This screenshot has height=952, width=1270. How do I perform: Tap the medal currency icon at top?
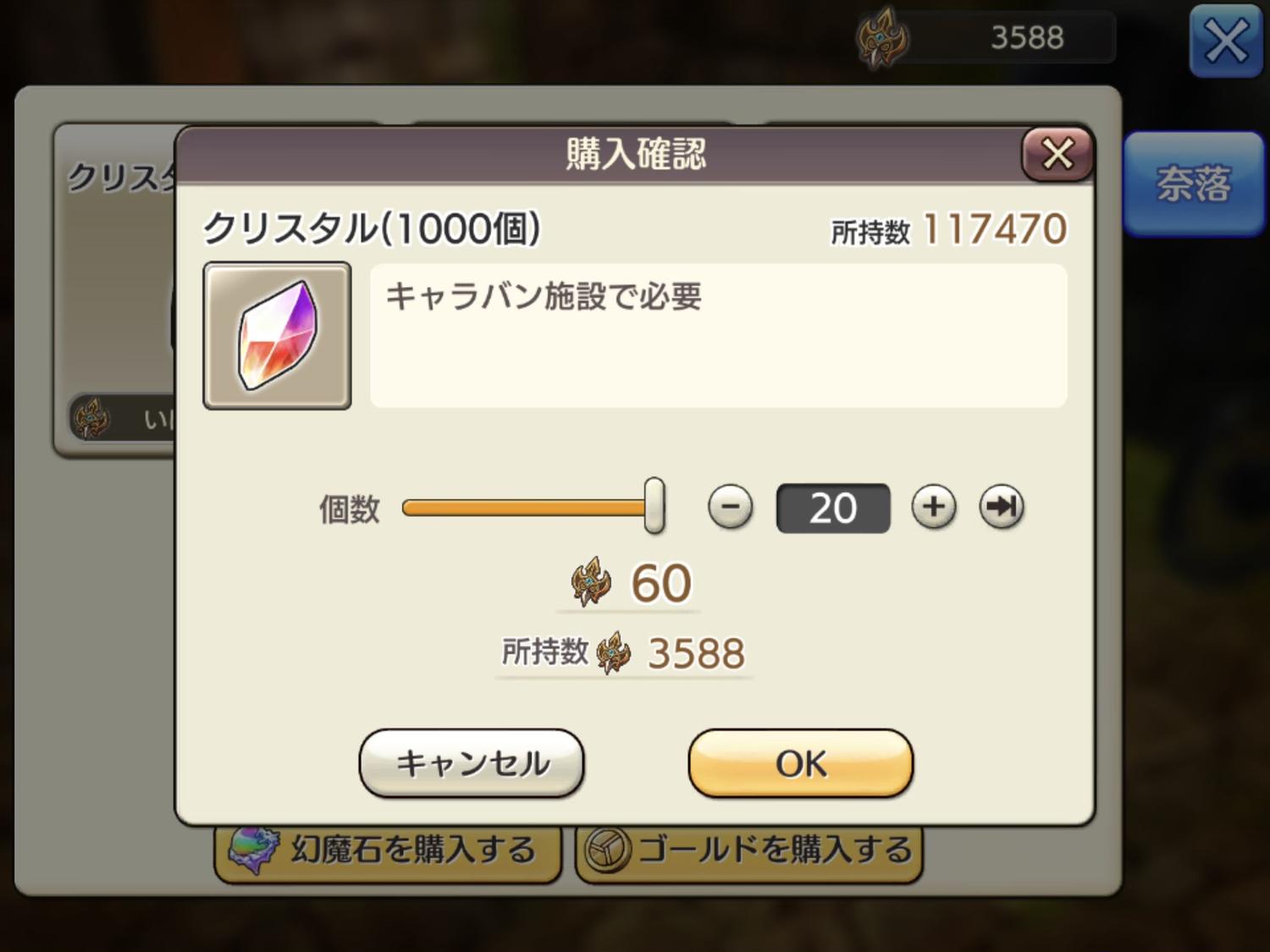[882, 37]
